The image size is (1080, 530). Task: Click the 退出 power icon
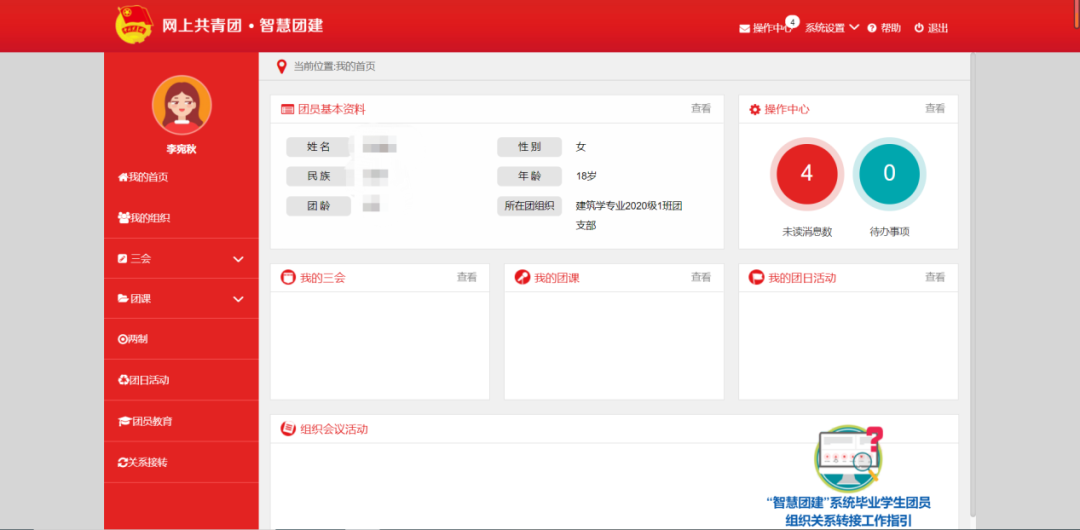(919, 28)
